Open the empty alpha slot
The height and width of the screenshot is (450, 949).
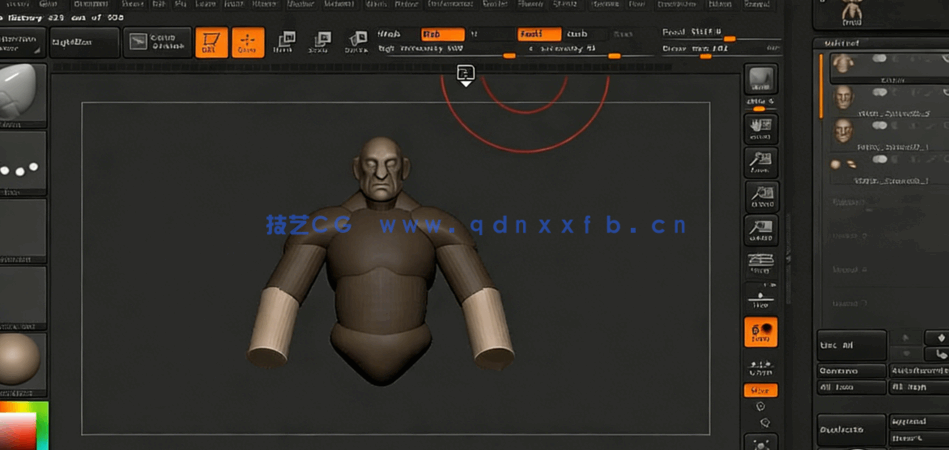click(x=22, y=230)
